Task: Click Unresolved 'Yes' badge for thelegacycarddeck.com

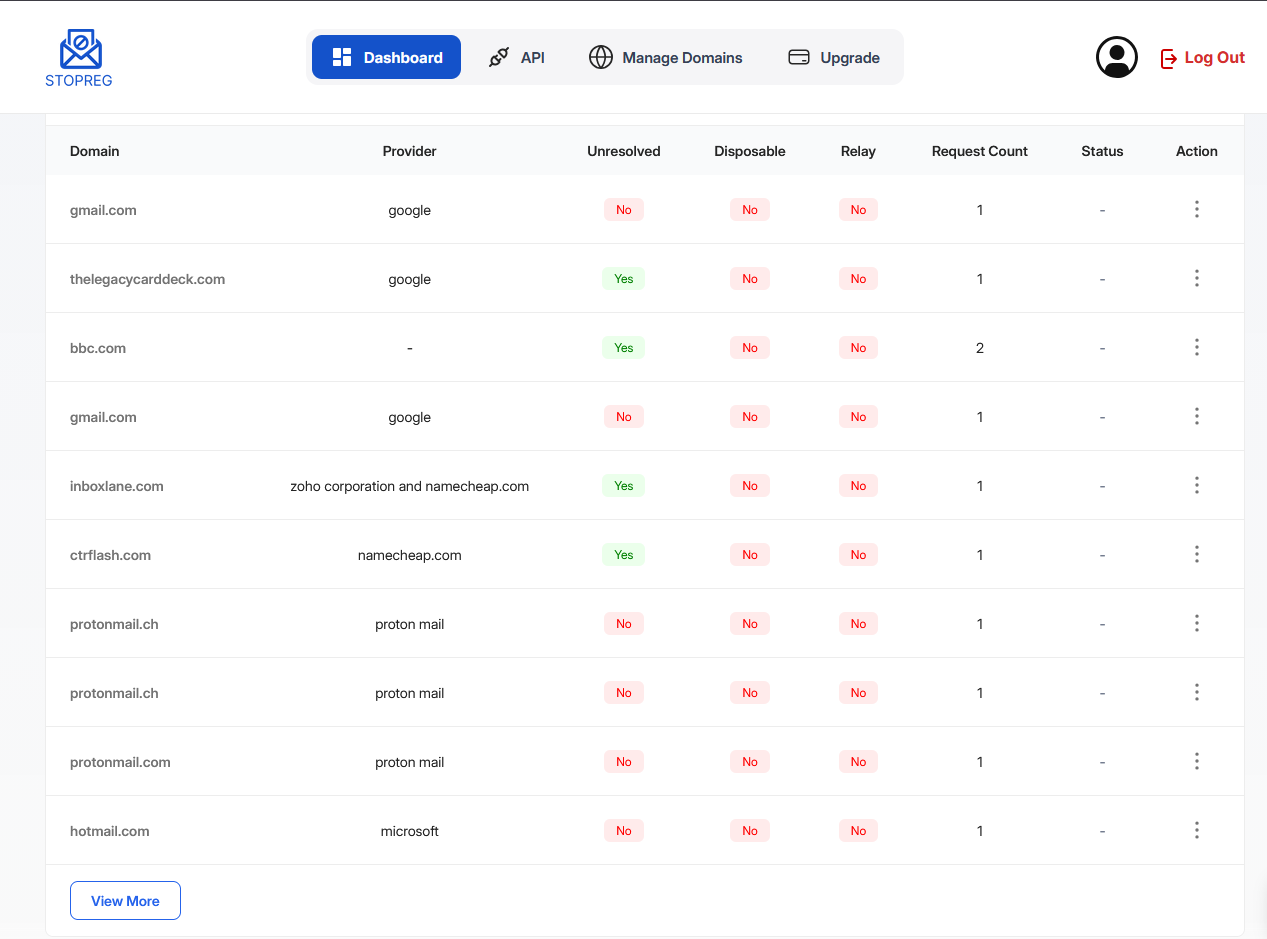Action: point(623,278)
